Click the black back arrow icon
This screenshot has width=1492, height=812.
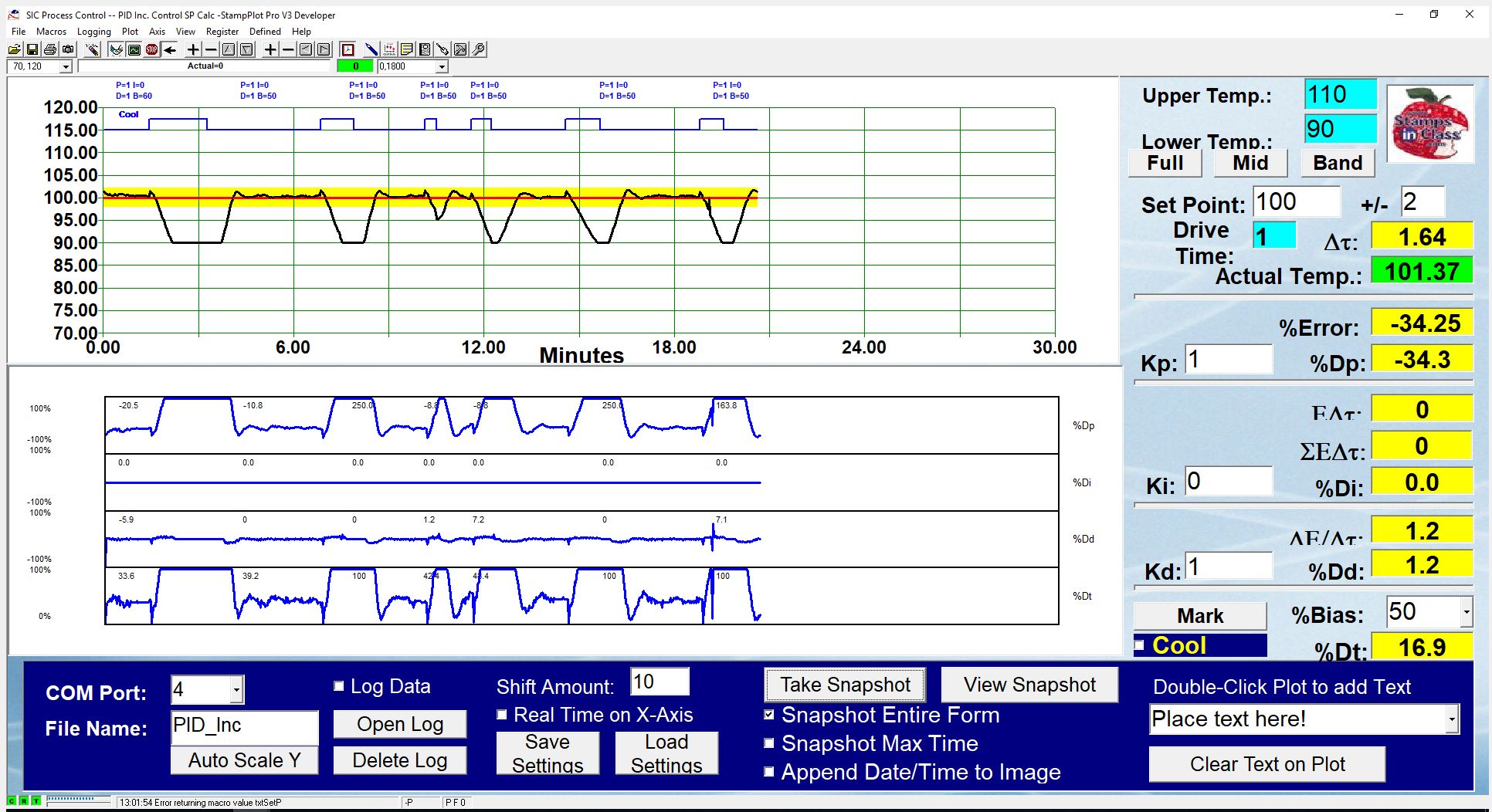[x=170, y=49]
